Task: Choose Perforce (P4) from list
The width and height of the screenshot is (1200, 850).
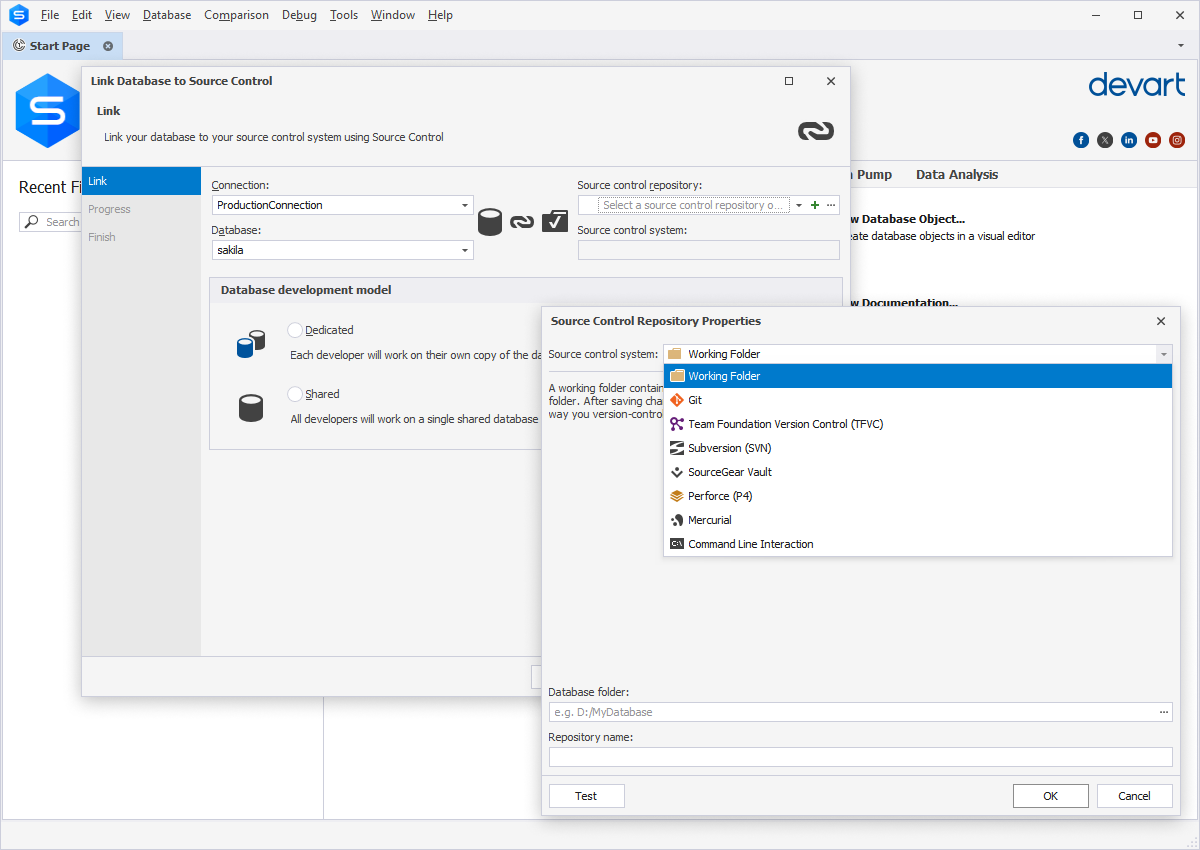Action: tap(719, 496)
